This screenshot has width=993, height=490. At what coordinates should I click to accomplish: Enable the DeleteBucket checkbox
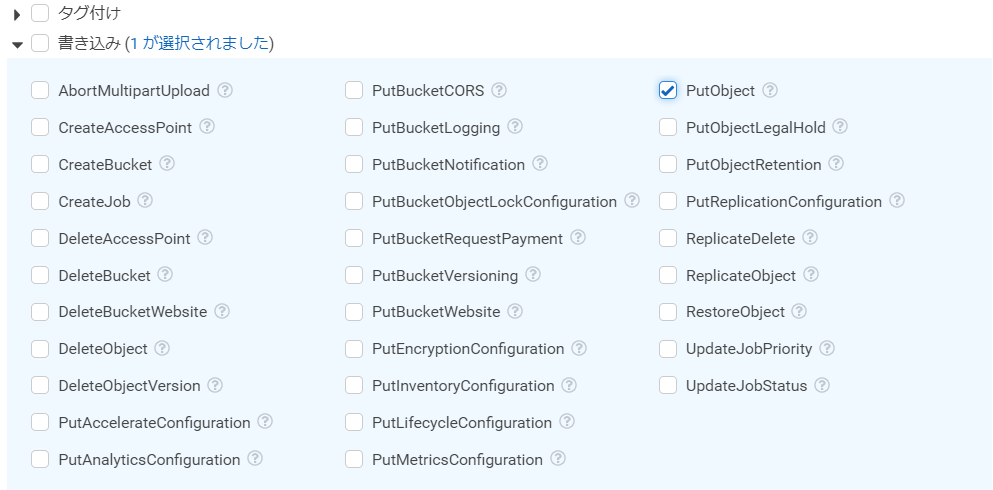(40, 275)
